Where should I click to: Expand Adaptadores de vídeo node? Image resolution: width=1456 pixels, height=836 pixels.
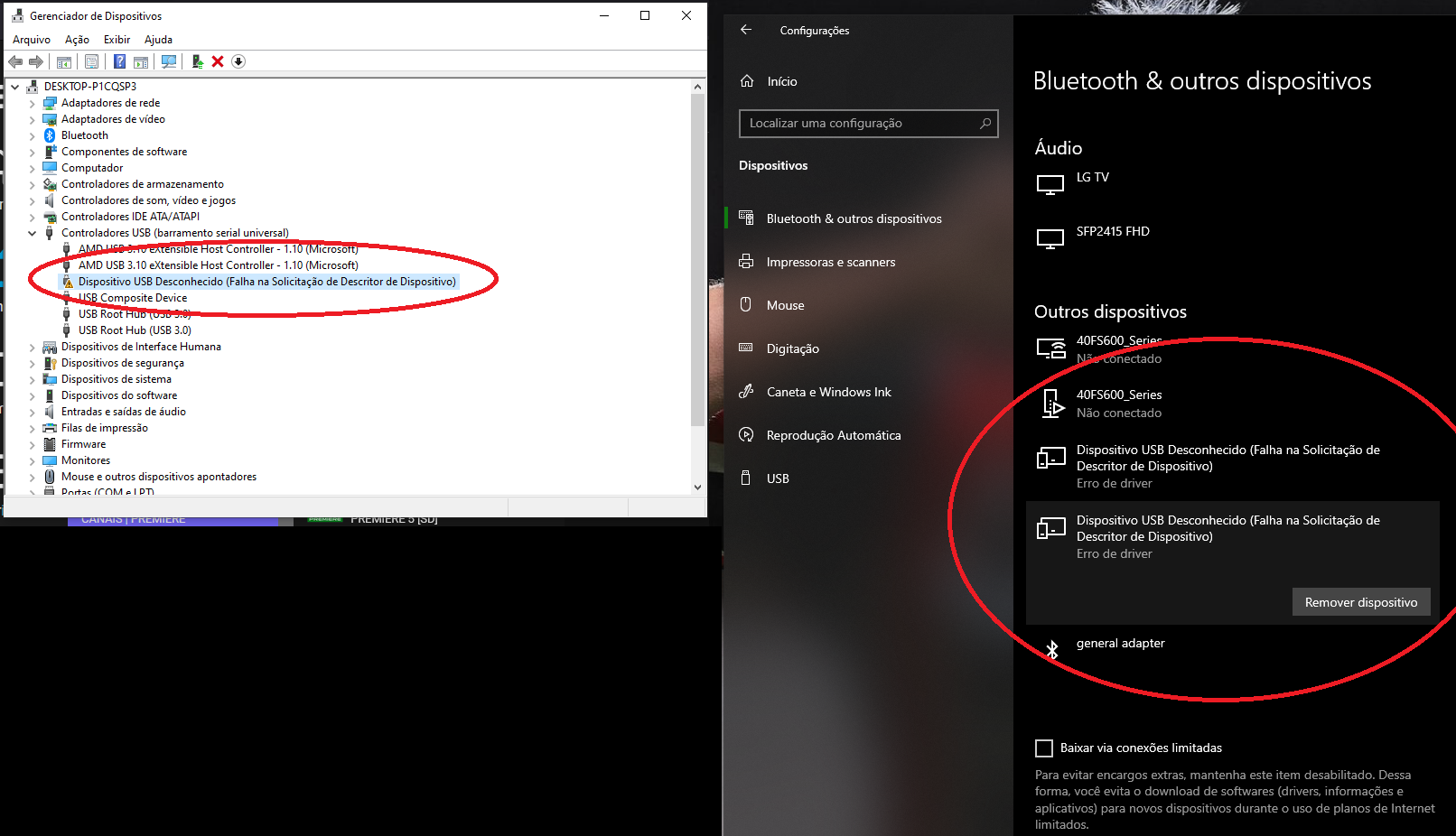(x=33, y=119)
